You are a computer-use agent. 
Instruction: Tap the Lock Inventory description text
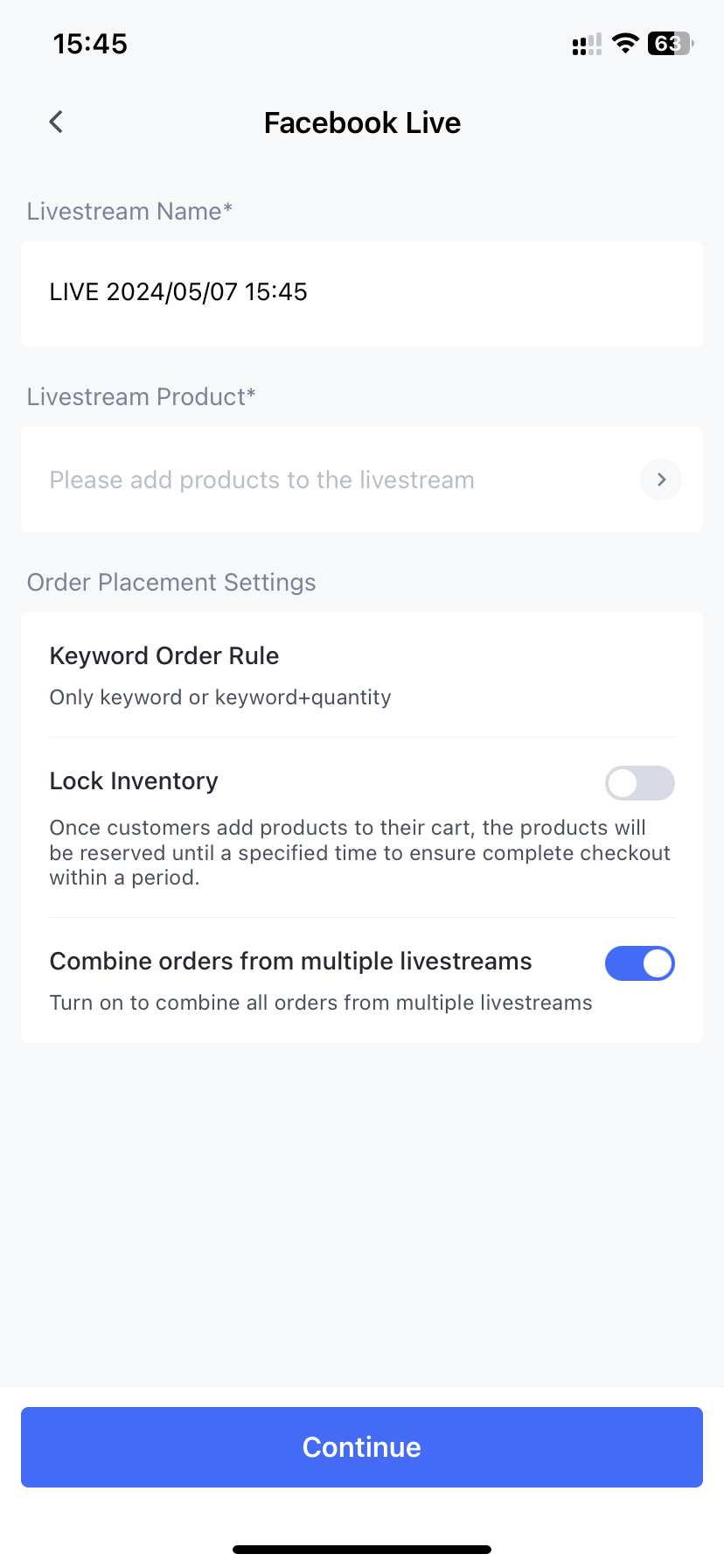[359, 852]
